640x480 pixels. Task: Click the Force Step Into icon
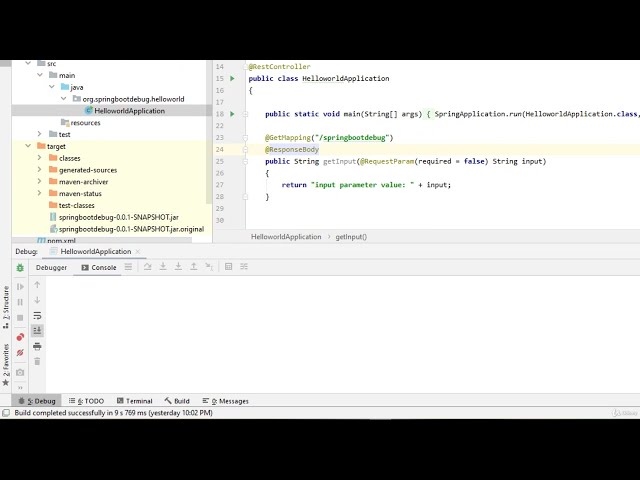178,267
